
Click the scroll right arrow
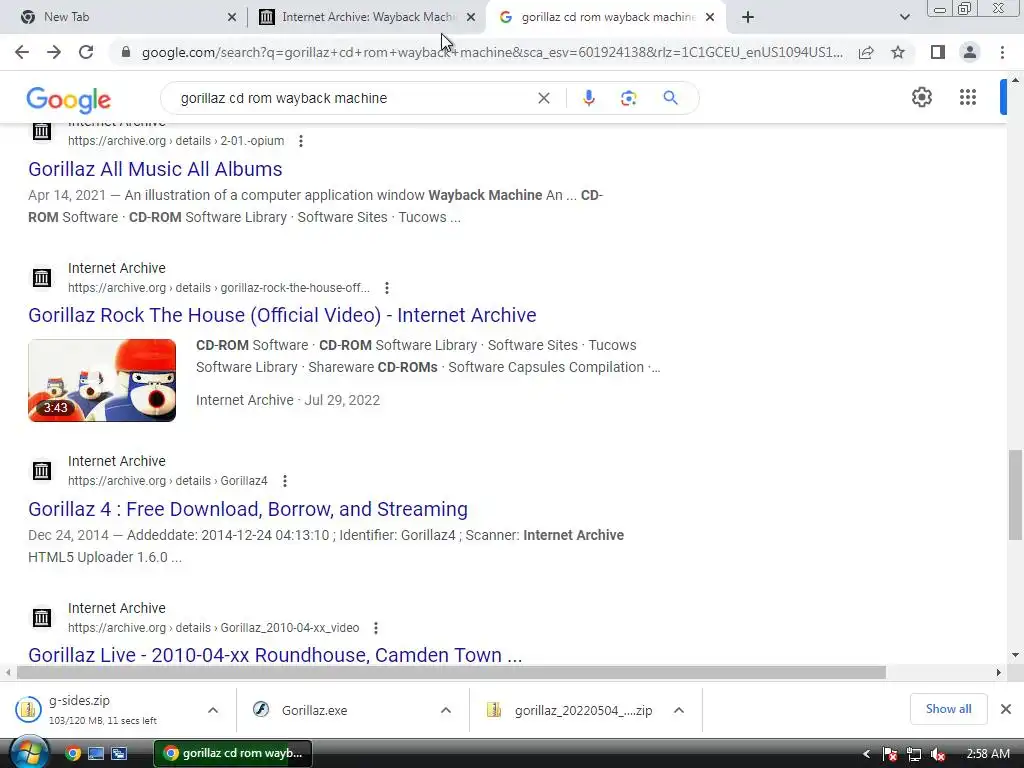(998, 672)
